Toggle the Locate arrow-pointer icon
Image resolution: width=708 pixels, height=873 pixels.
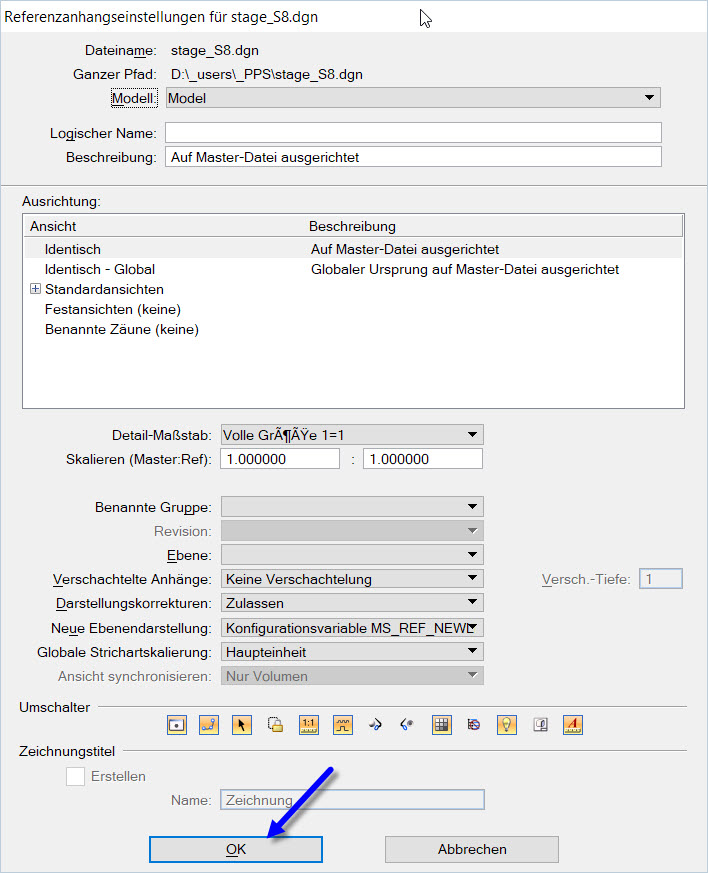tap(242, 725)
